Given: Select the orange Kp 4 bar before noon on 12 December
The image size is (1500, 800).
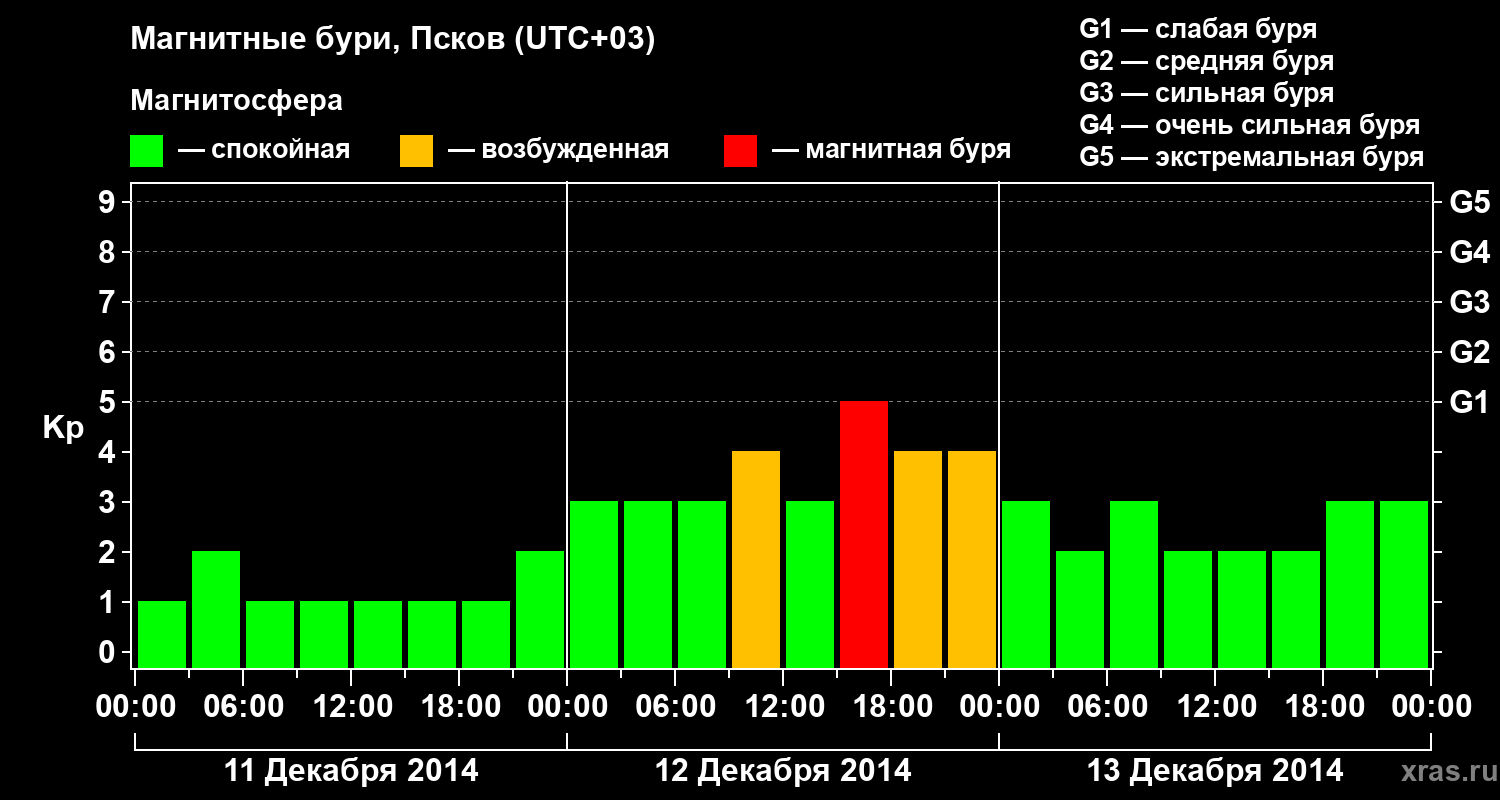Looking at the screenshot, I should pos(756,559).
